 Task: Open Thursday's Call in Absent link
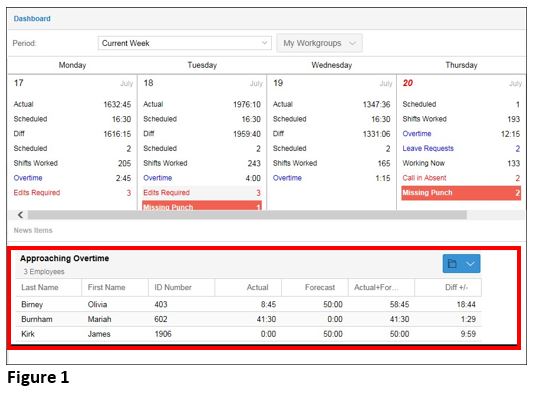424,178
